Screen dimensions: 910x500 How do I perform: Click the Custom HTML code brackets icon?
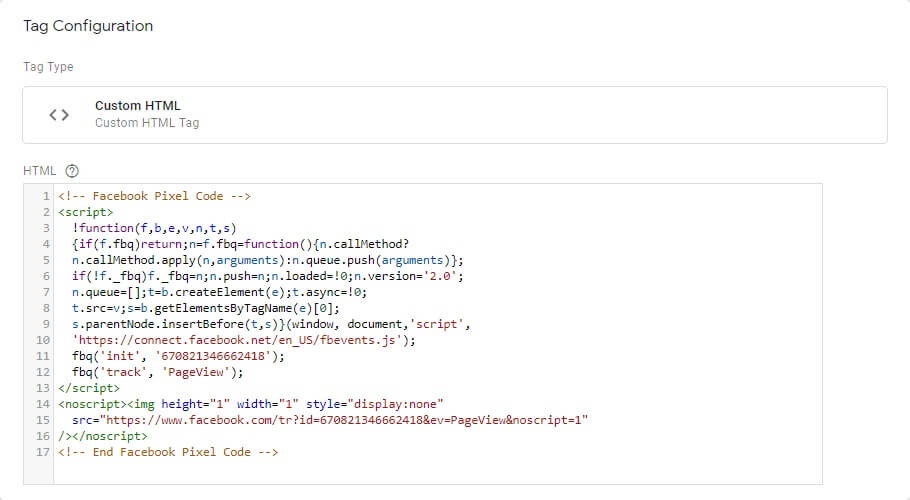59,115
